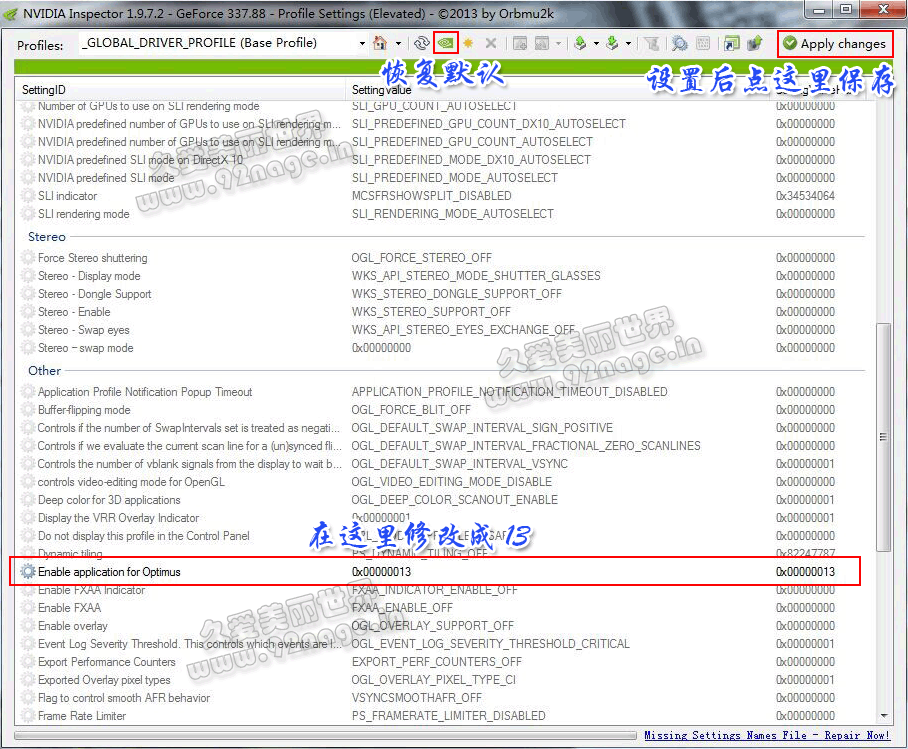
Task: Click the home profile icon
Action: click(x=380, y=43)
